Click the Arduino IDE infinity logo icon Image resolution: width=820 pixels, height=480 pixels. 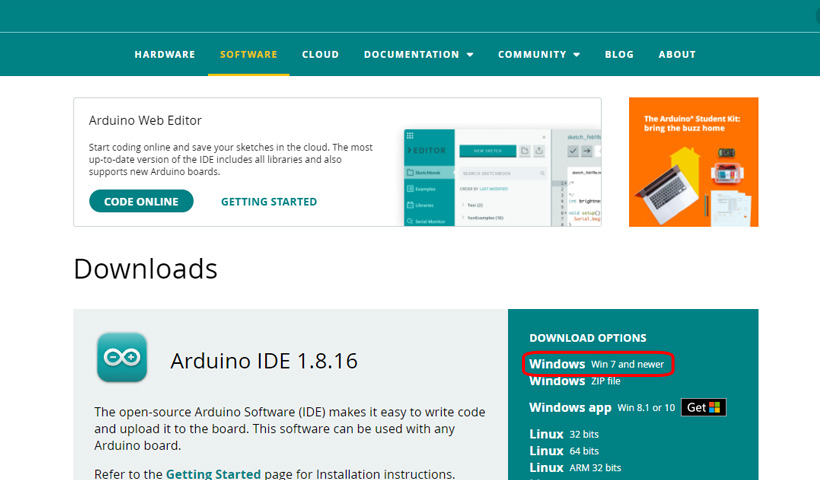tap(122, 357)
